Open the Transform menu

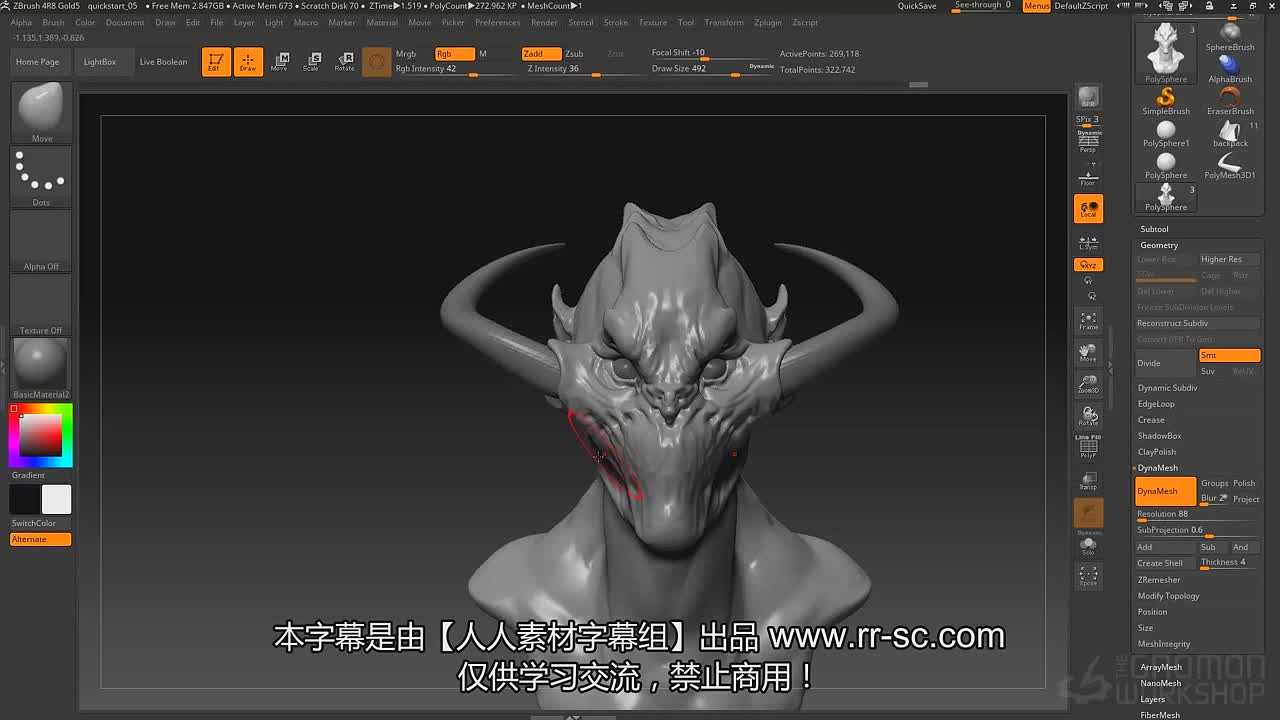tap(724, 22)
